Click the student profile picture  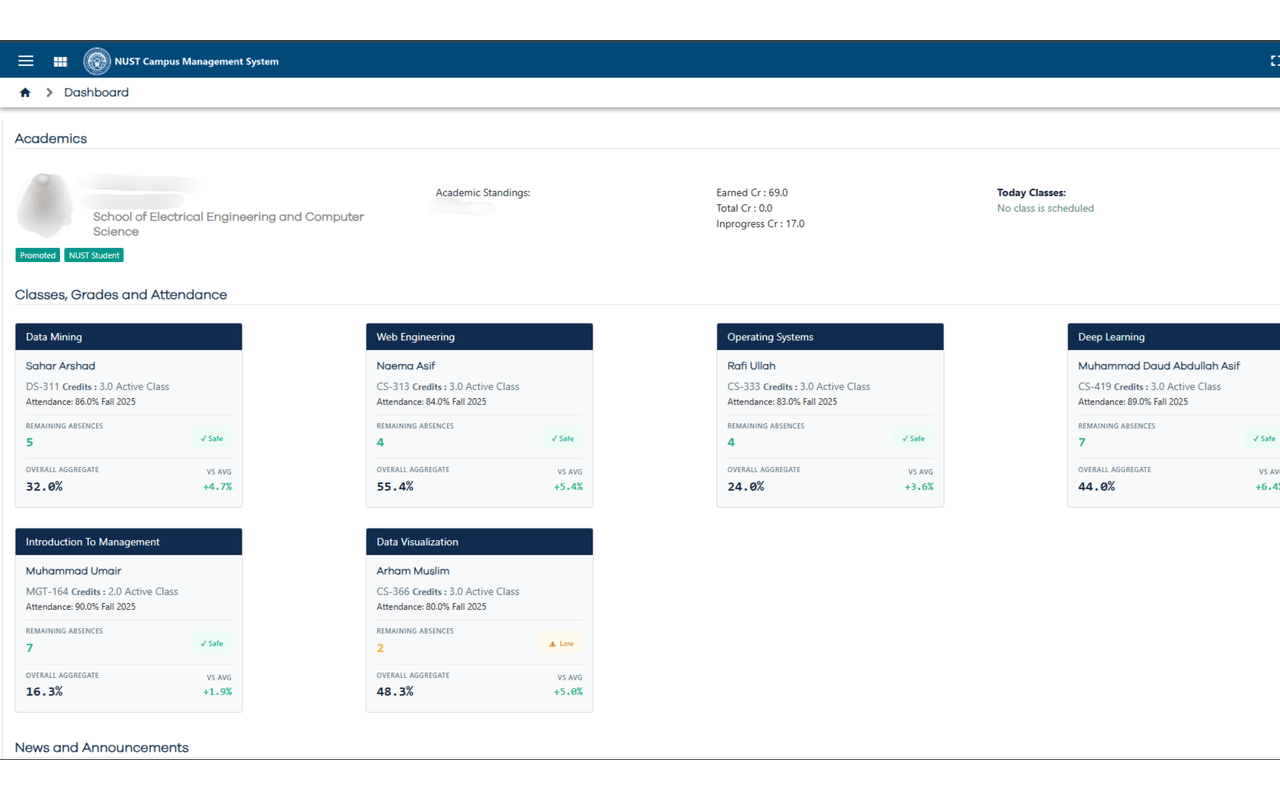[x=46, y=206]
